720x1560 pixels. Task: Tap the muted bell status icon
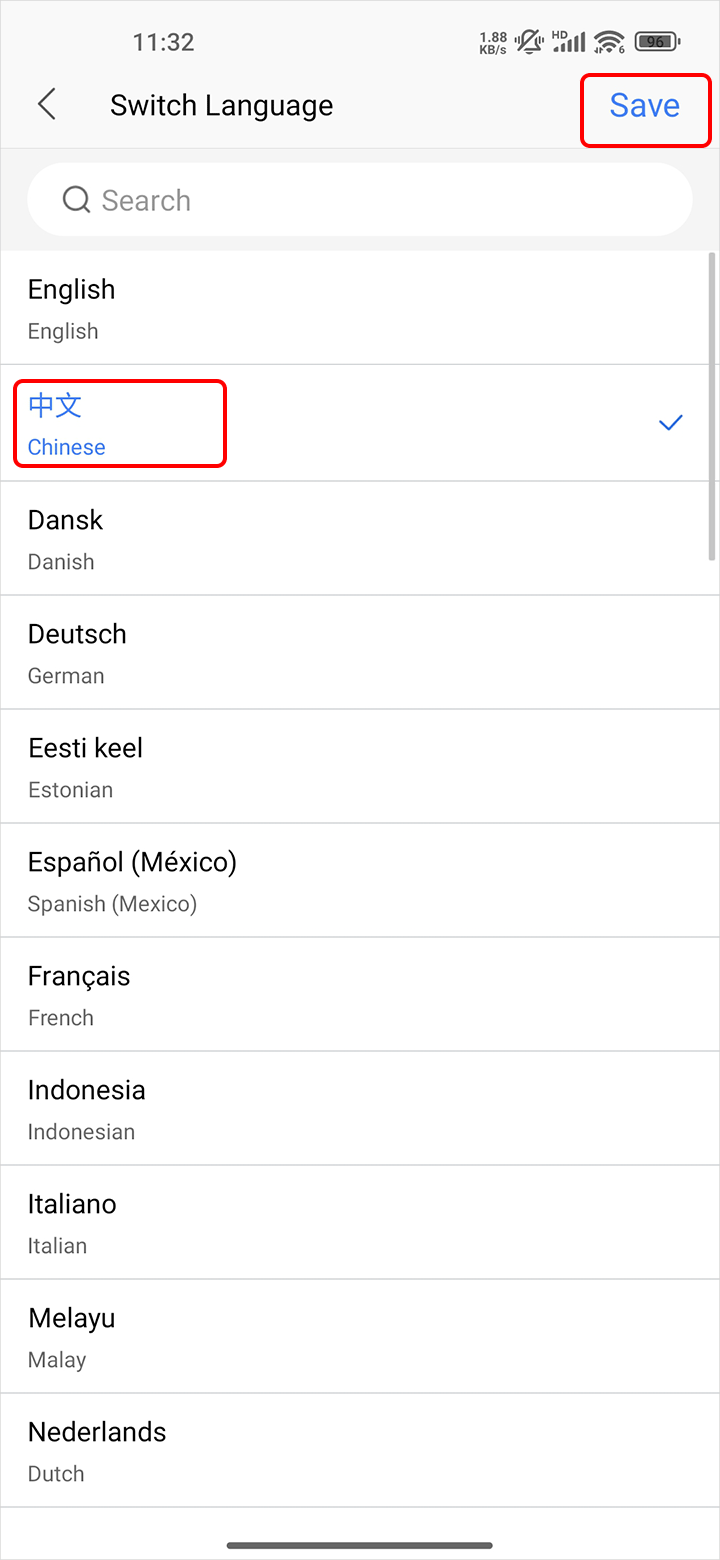[530, 42]
